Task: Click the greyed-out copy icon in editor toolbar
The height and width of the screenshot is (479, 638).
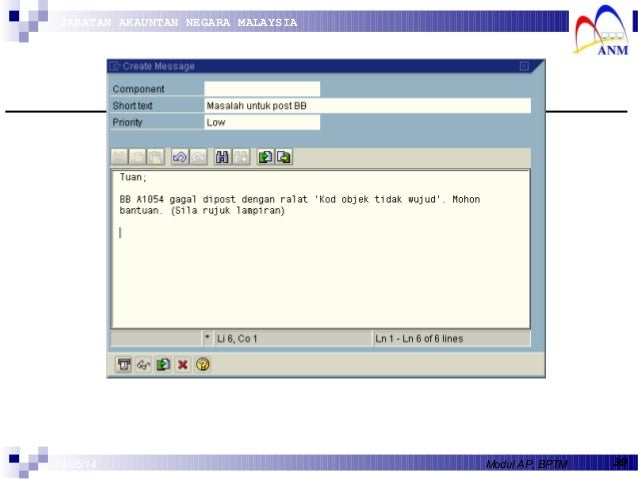Action: [x=138, y=157]
